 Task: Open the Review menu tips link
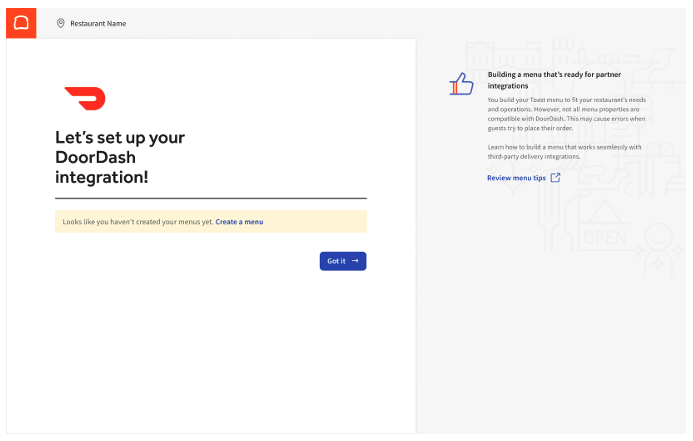pyautogui.click(x=516, y=178)
